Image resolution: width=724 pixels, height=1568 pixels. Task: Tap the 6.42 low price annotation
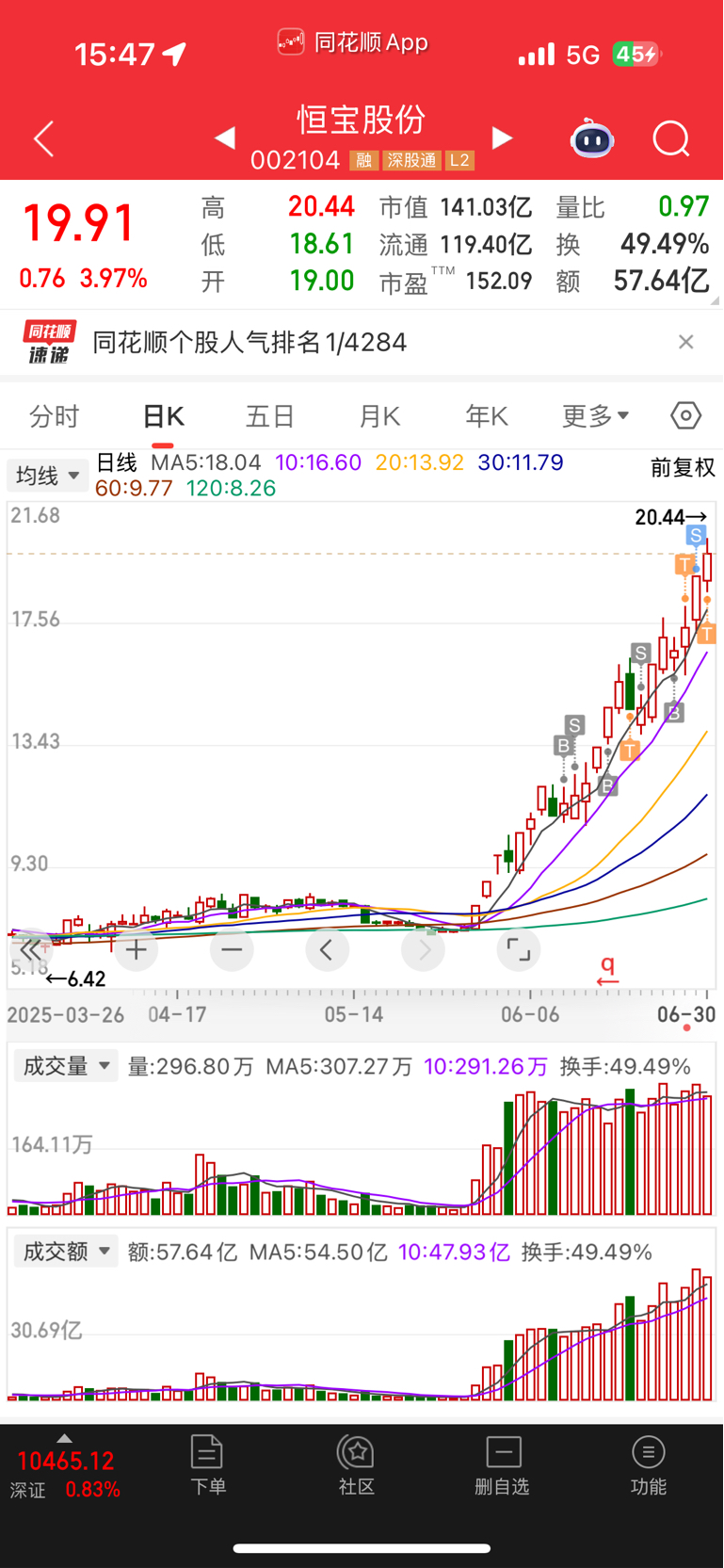pyautogui.click(x=76, y=979)
